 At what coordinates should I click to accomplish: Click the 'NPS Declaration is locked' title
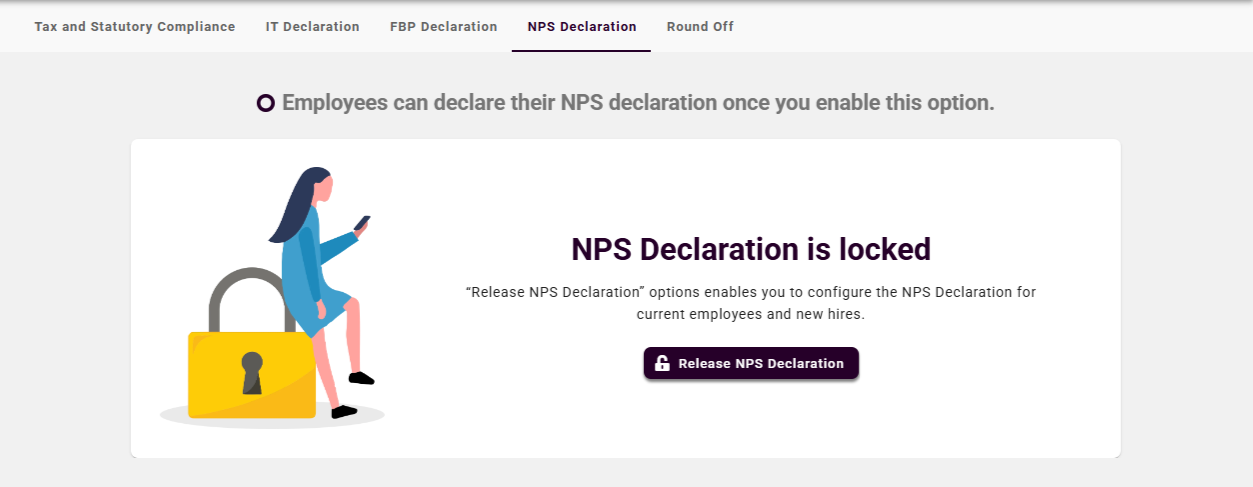751,249
